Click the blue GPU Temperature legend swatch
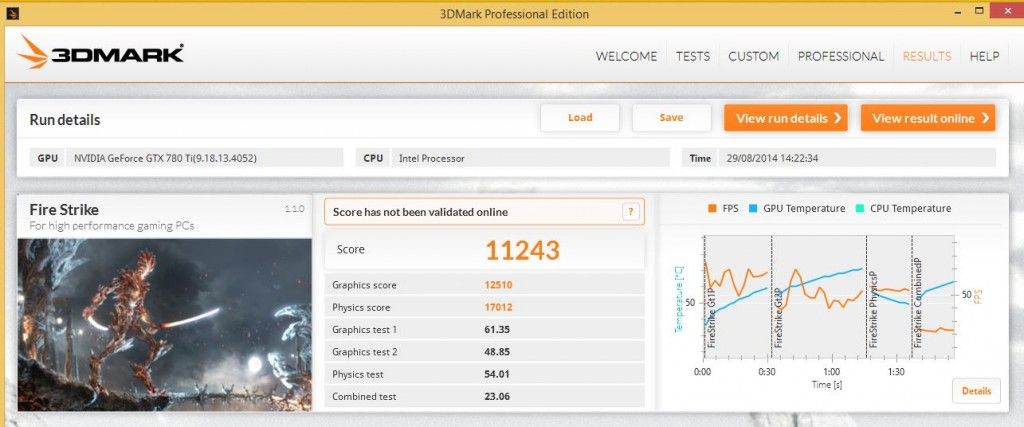Screen dimensions: 1024x427 (x=752, y=208)
